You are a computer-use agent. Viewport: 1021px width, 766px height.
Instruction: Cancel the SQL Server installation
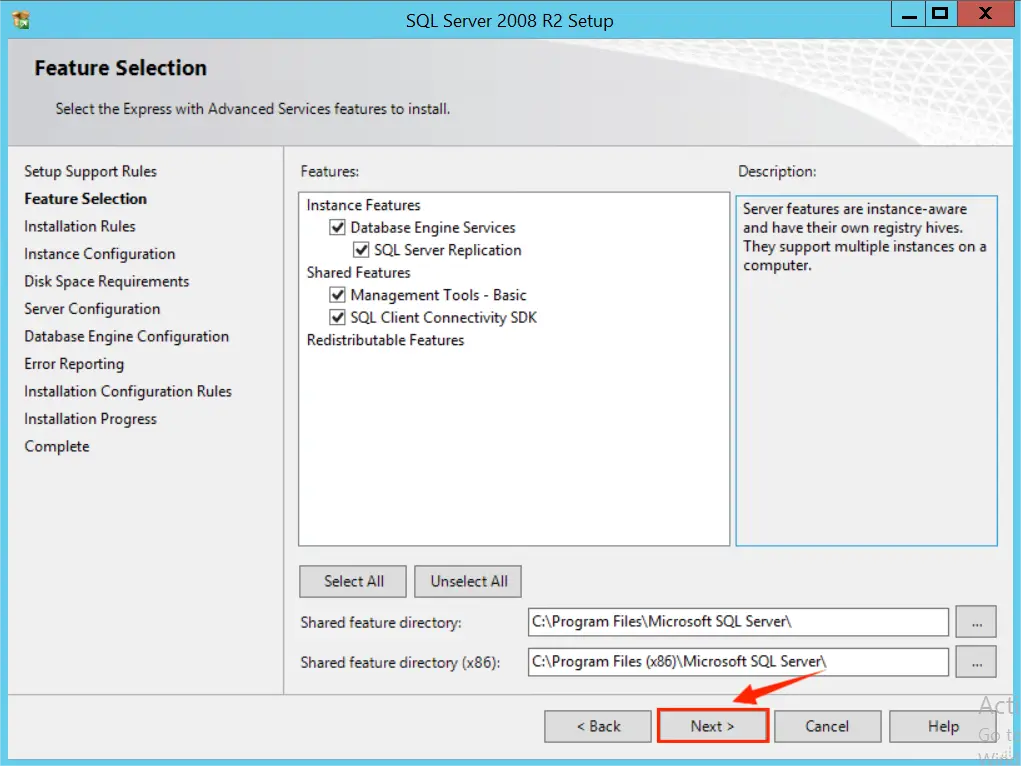827,726
